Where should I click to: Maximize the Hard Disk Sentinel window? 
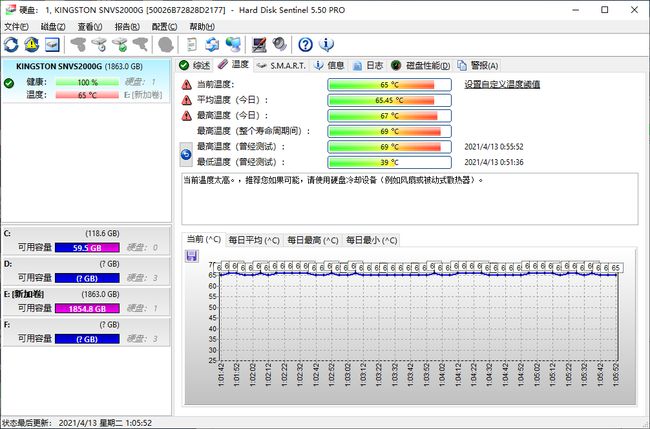click(605, 10)
